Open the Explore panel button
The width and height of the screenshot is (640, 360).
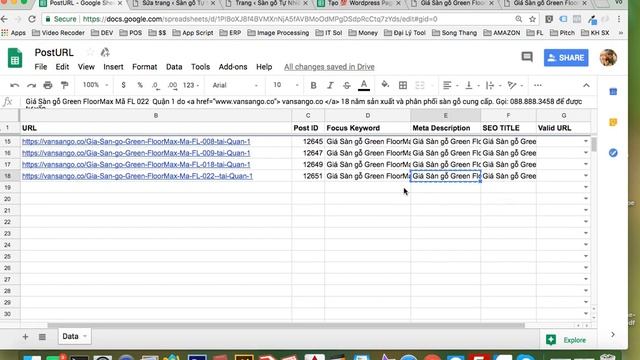click(567, 340)
